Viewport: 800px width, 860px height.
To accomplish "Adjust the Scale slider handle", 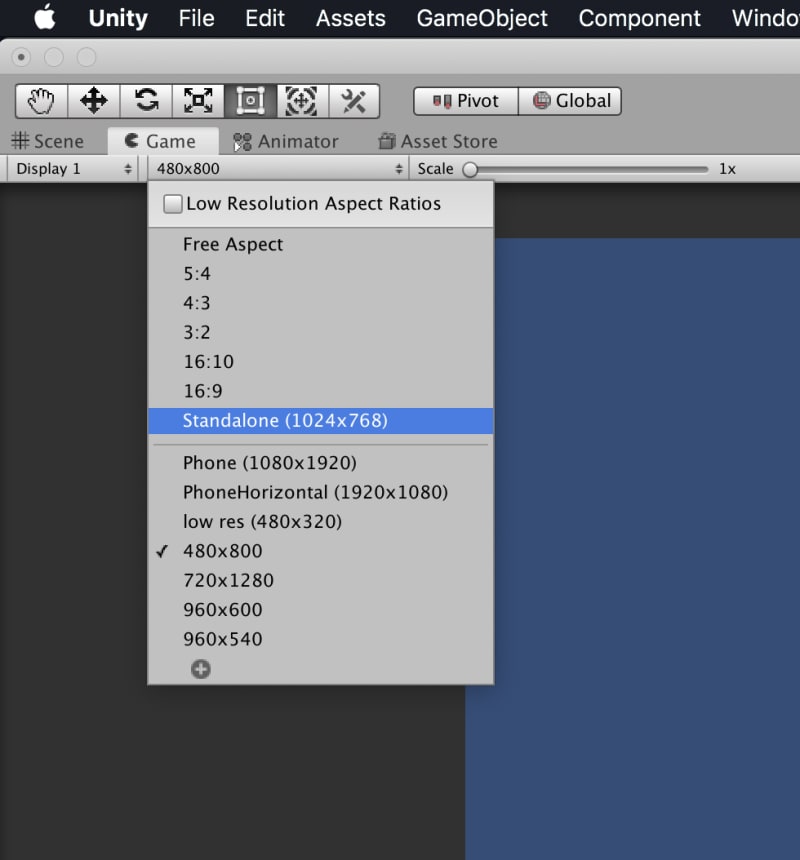I will pyautogui.click(x=470, y=169).
